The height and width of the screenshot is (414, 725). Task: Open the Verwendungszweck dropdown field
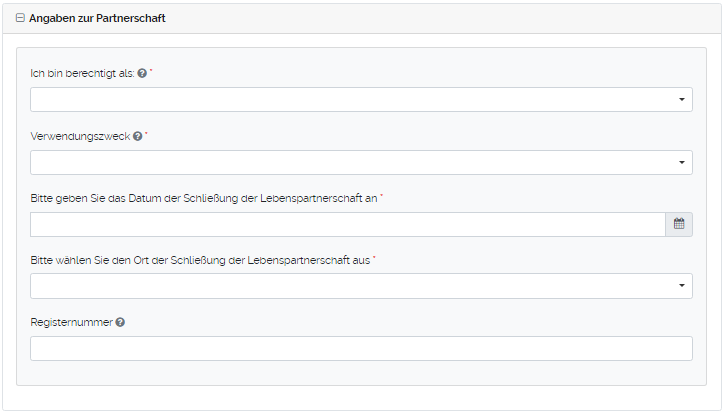click(350, 162)
